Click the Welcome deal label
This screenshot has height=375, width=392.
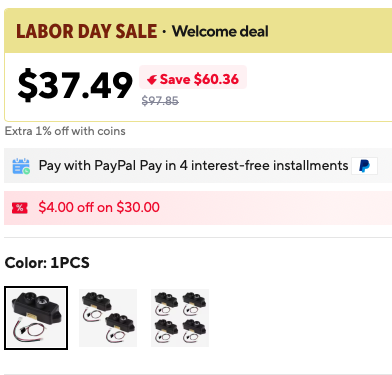click(220, 31)
